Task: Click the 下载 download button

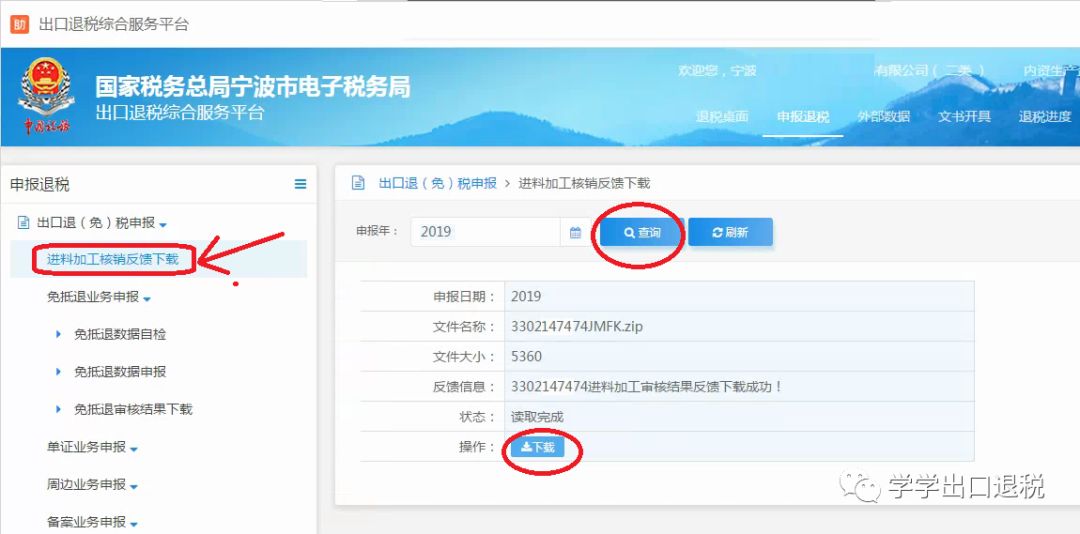Action: 537,447
